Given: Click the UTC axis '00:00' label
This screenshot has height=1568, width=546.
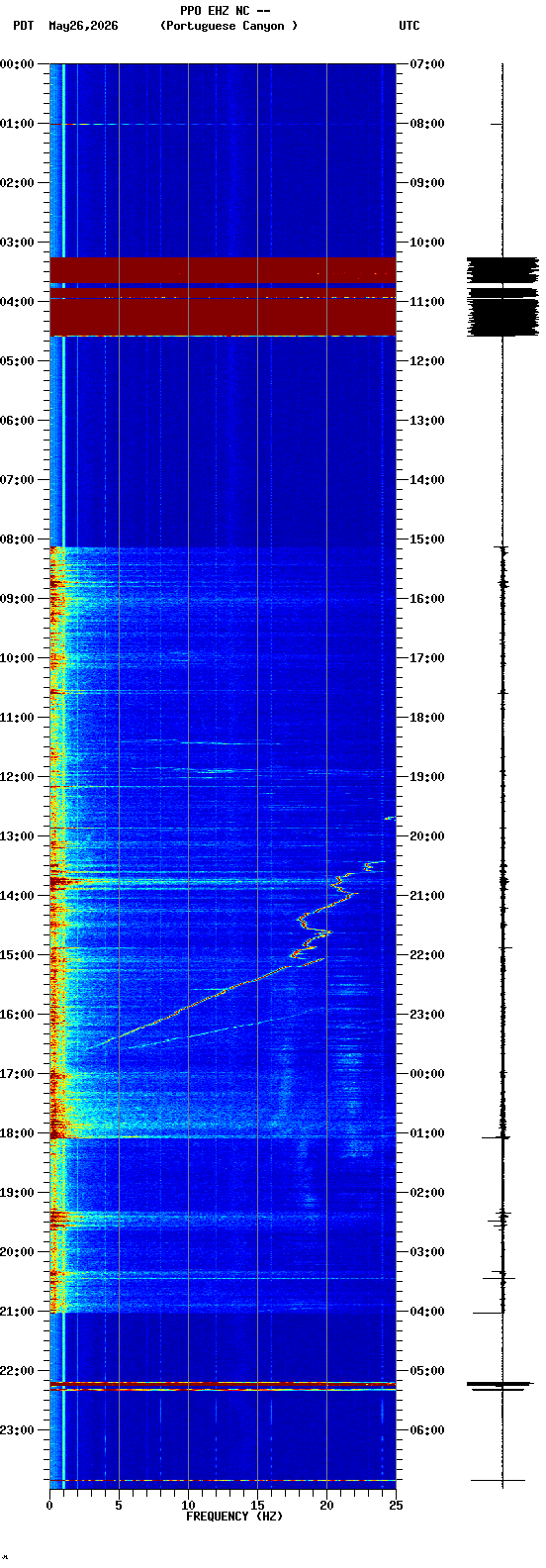Looking at the screenshot, I should pyautogui.click(x=427, y=1074).
